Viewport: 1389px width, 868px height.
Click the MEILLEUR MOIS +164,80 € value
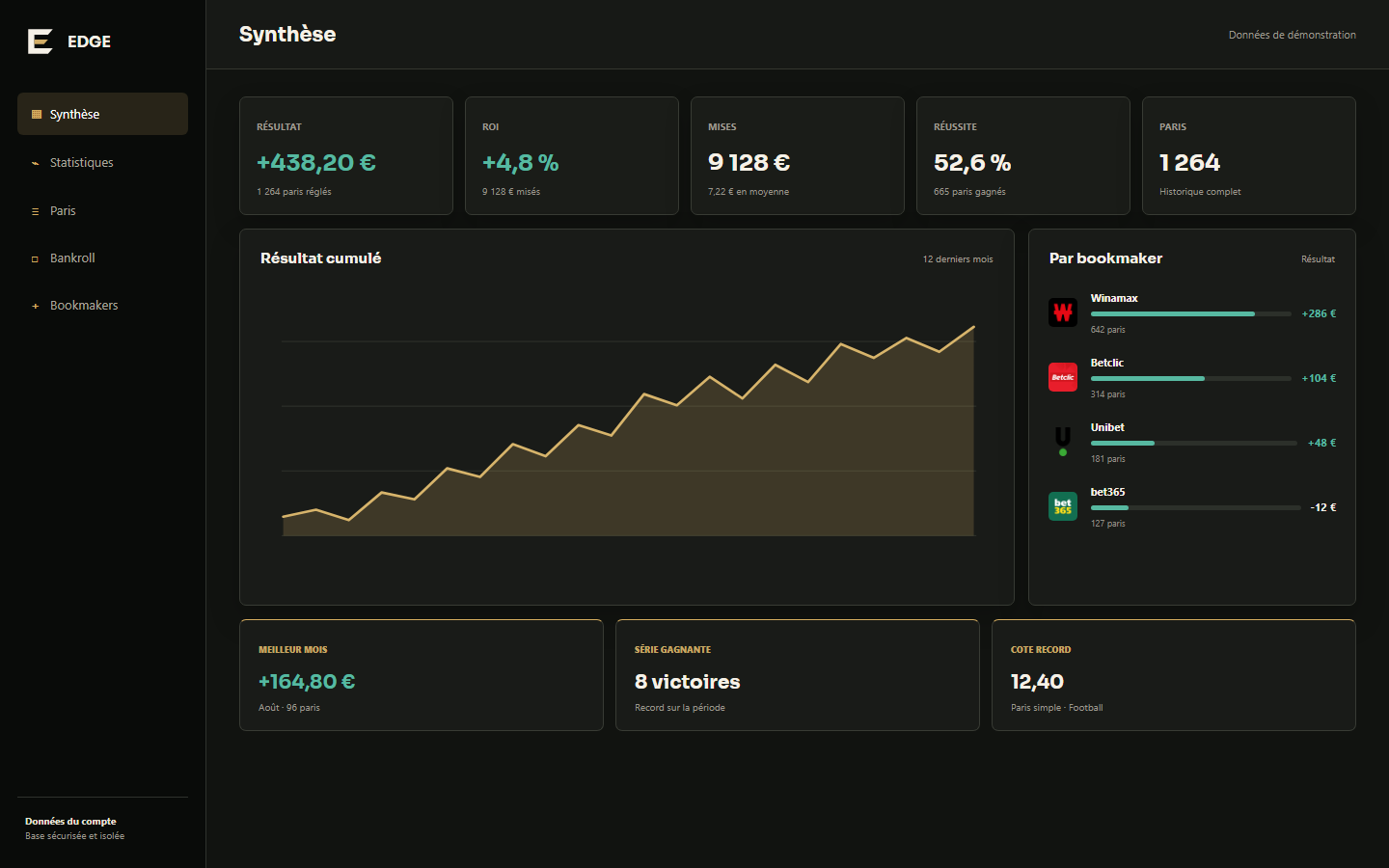307,682
